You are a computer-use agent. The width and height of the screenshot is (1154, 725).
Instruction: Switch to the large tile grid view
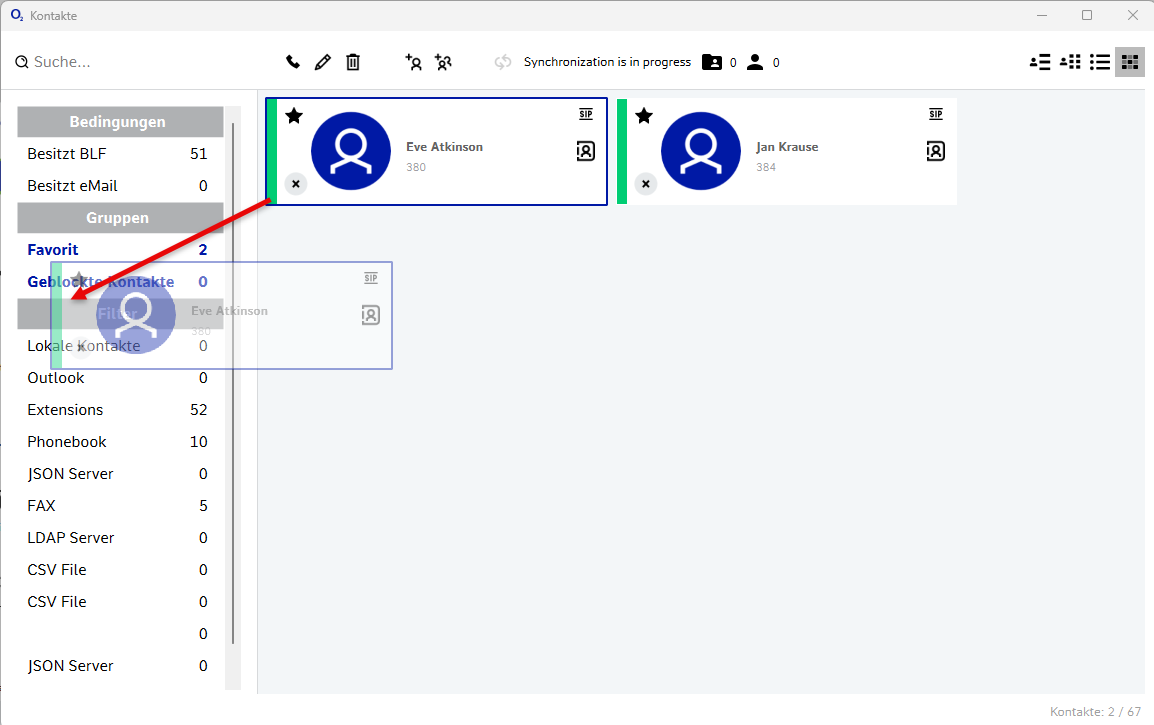(1129, 62)
